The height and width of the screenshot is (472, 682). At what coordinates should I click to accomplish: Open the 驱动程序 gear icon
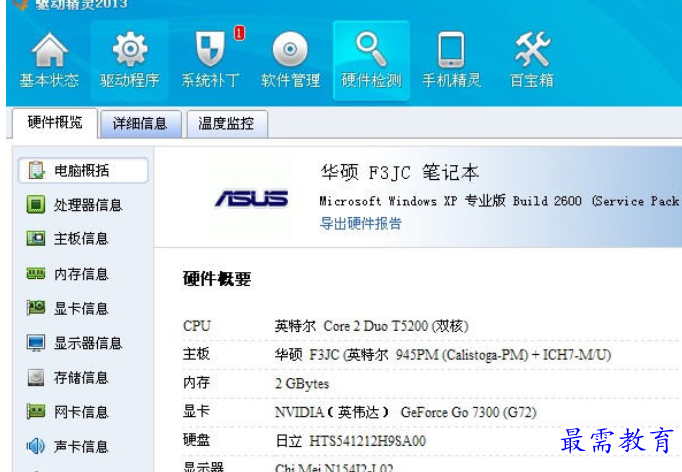tap(130, 49)
